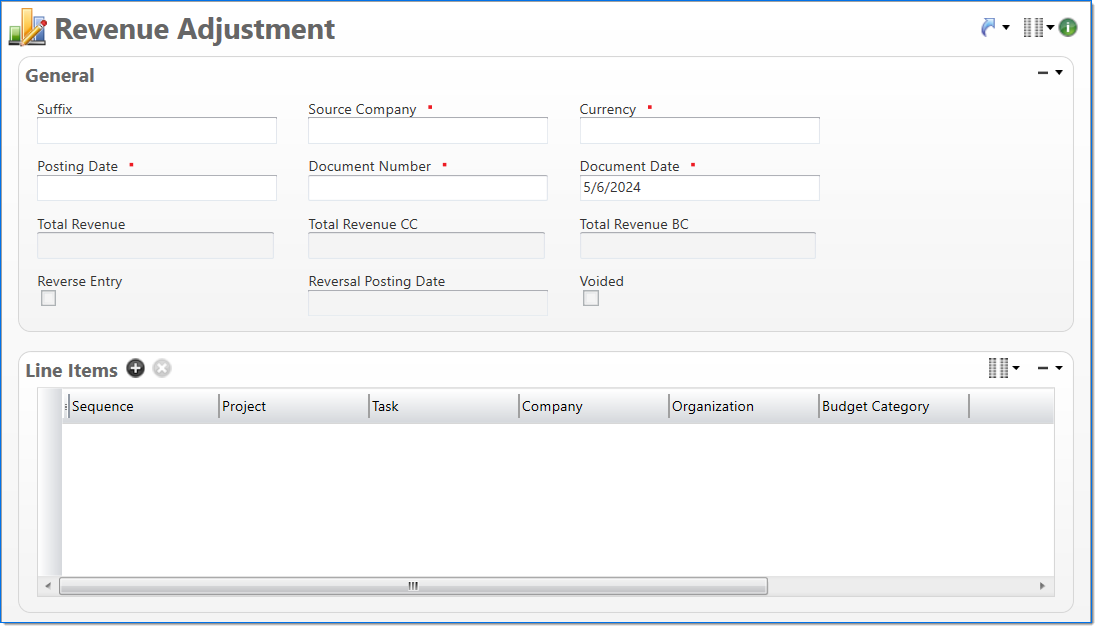Toggle the Voided checkbox
The width and height of the screenshot is (1098, 629).
[x=591, y=299]
